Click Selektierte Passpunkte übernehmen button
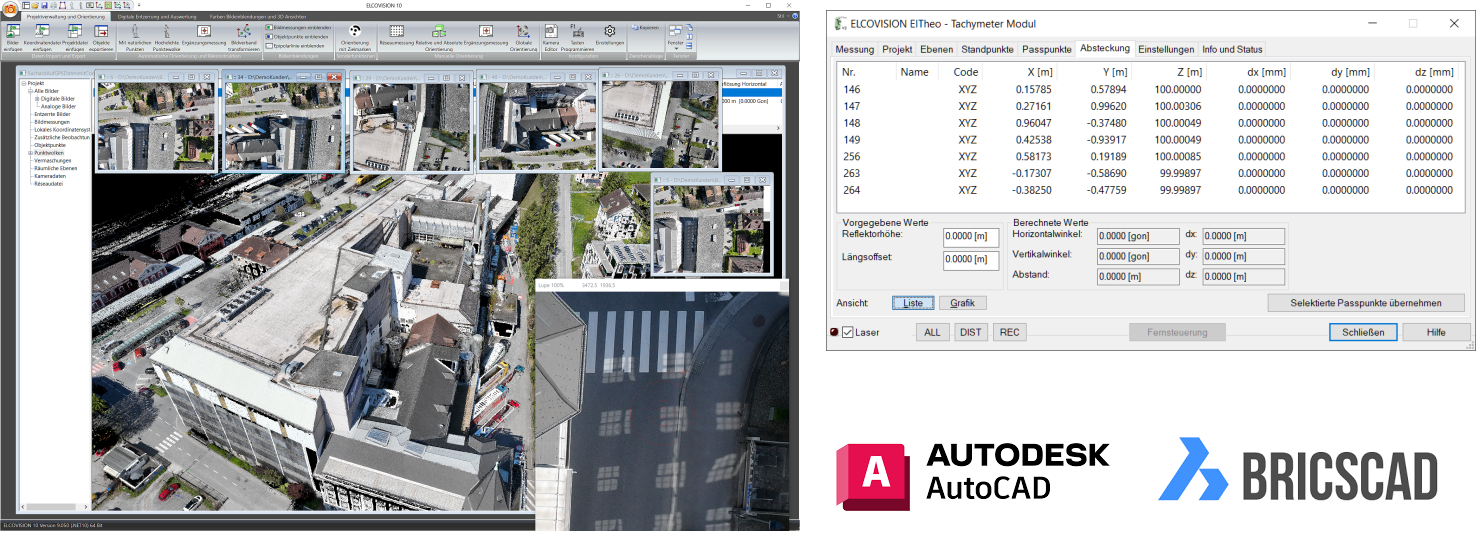The height and width of the screenshot is (535, 1476). click(x=1365, y=303)
